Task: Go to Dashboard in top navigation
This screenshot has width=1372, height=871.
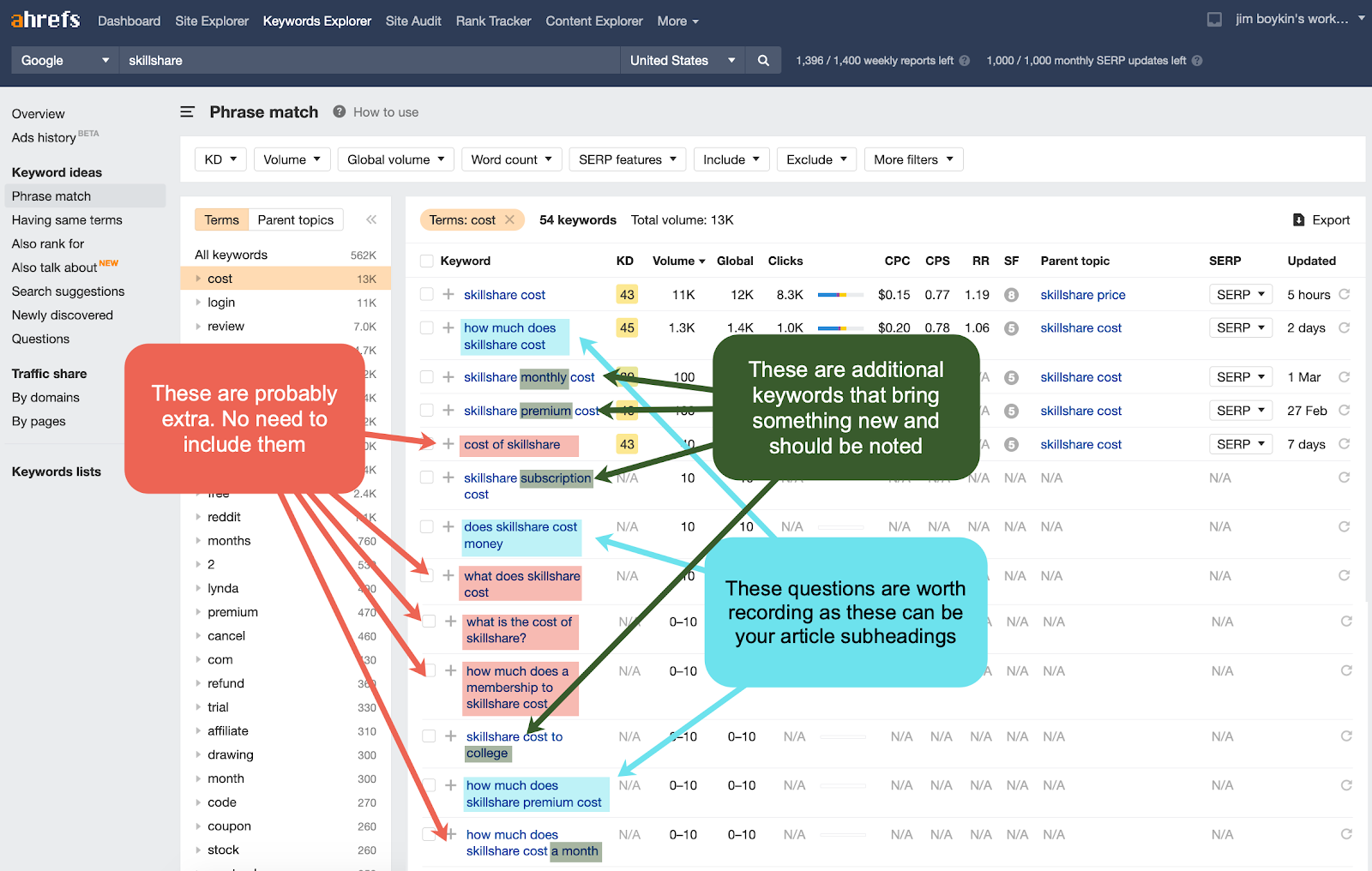Action: (129, 21)
